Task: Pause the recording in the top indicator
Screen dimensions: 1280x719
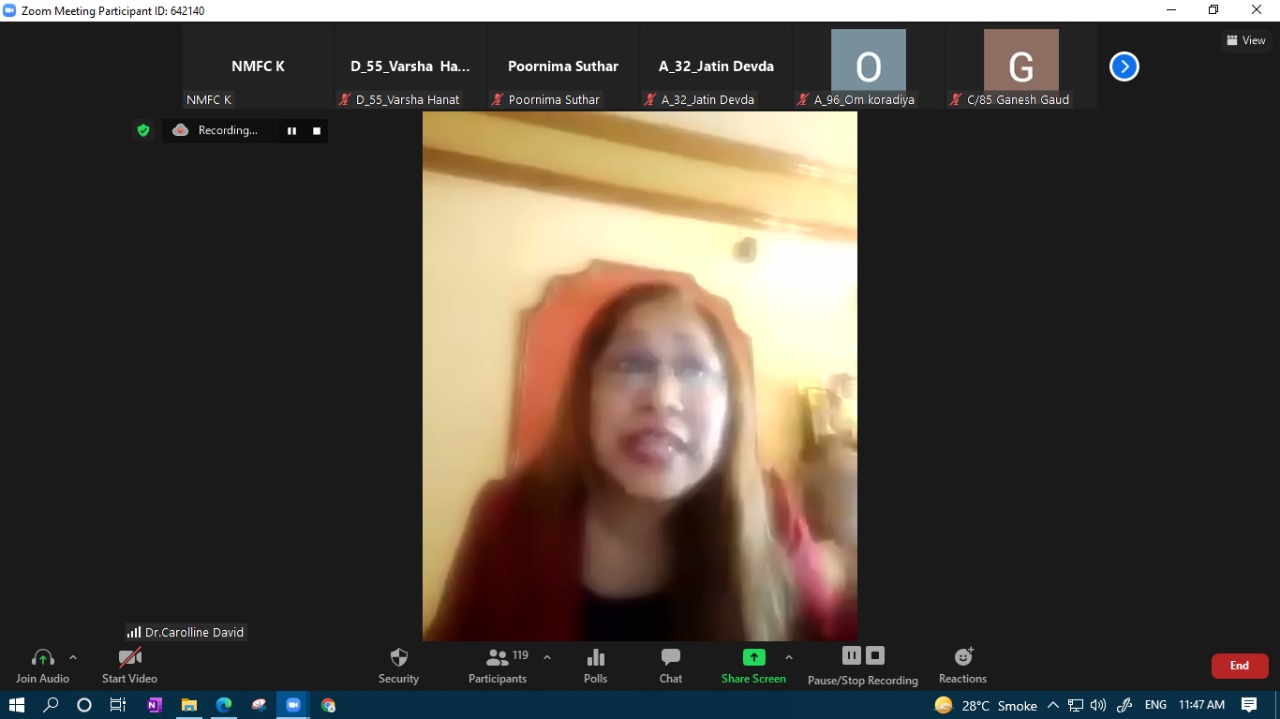Action: [292, 131]
